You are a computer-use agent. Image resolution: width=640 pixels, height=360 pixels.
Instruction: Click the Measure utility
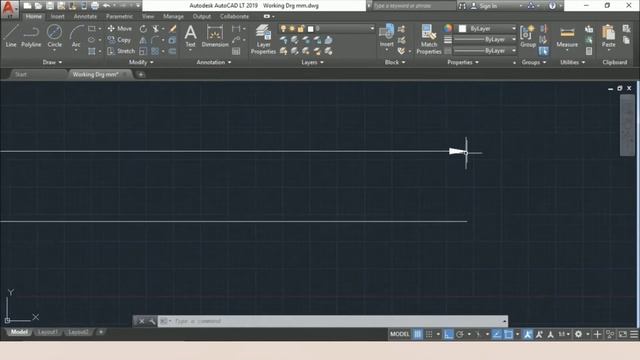point(567,37)
